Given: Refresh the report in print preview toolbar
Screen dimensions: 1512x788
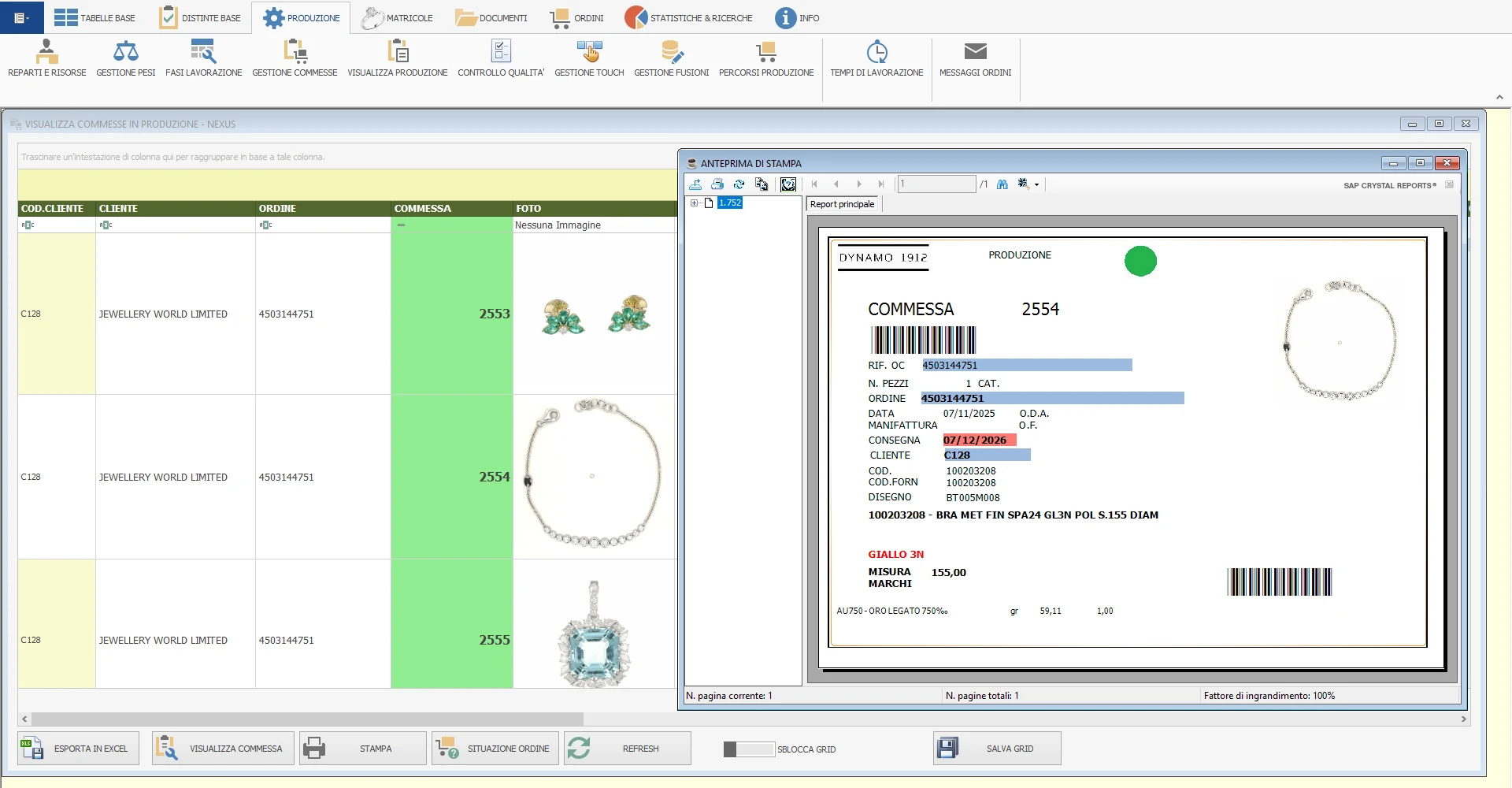Looking at the screenshot, I should tap(739, 184).
